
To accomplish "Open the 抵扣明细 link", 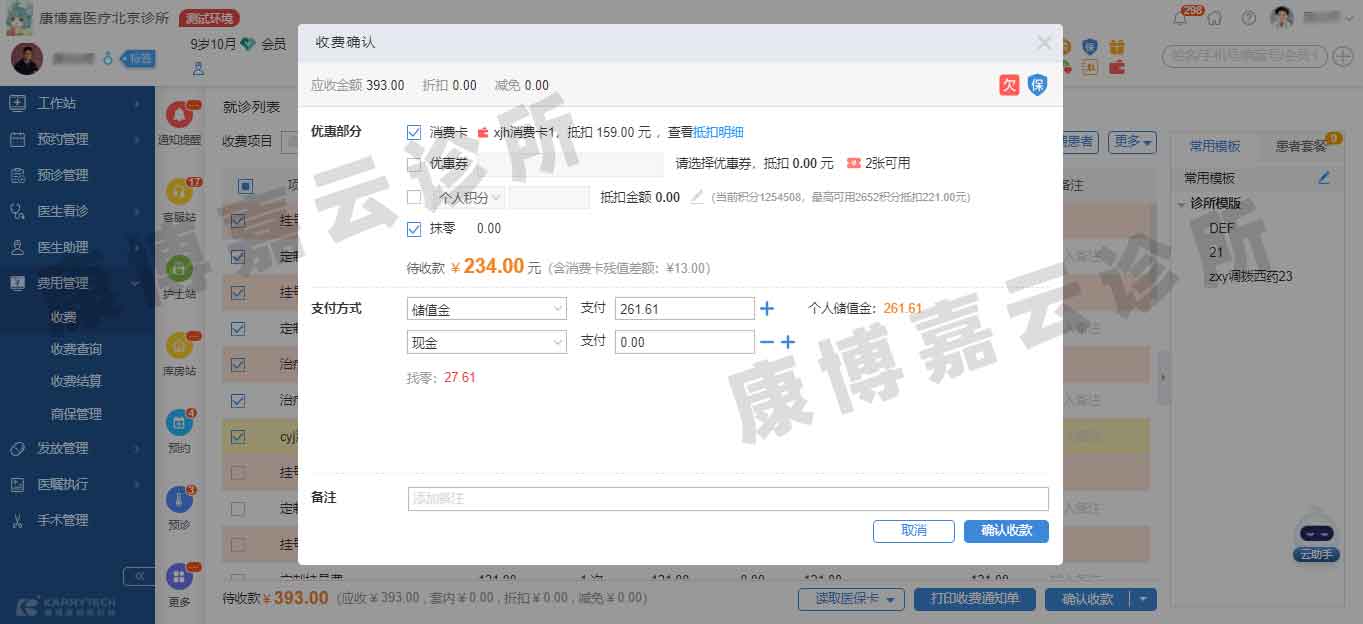I will click(718, 132).
